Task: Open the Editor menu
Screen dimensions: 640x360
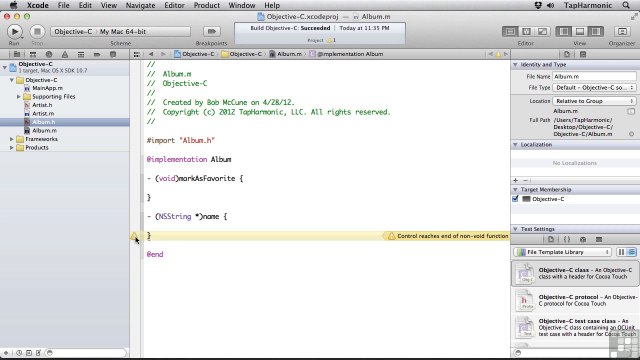Action: click(x=174, y=5)
